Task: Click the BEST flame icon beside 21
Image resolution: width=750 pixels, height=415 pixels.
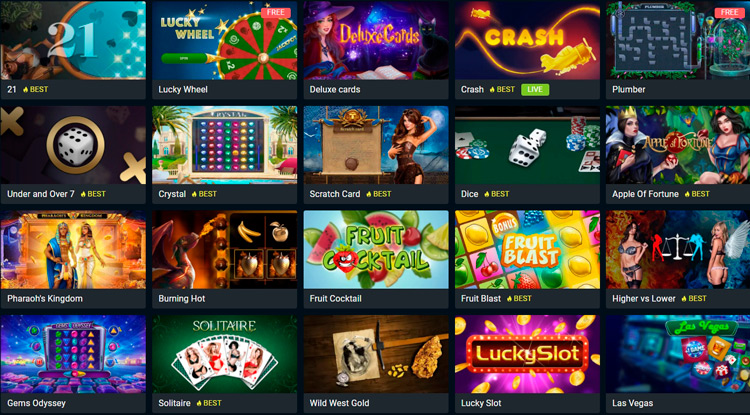Action: pos(26,89)
